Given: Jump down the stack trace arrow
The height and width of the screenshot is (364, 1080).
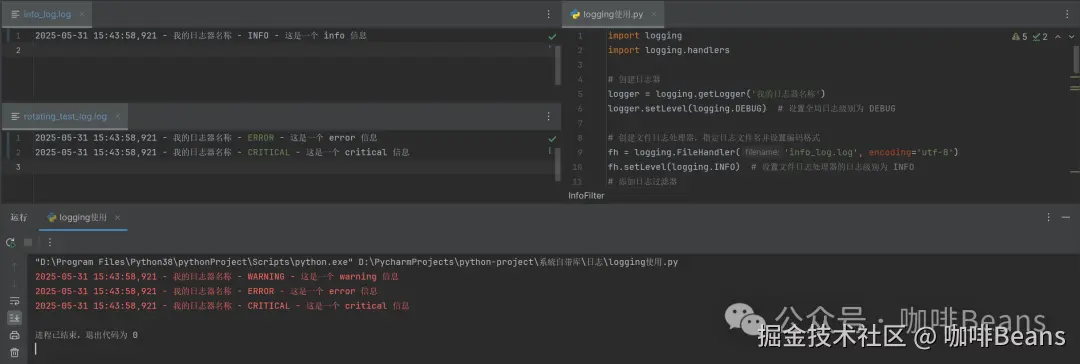Looking at the screenshot, I should pos(14,284).
